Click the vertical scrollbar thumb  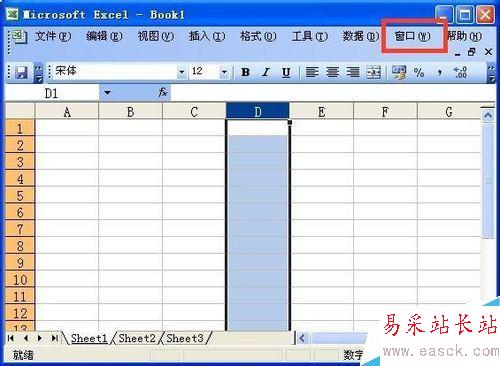pyautogui.click(x=488, y=180)
